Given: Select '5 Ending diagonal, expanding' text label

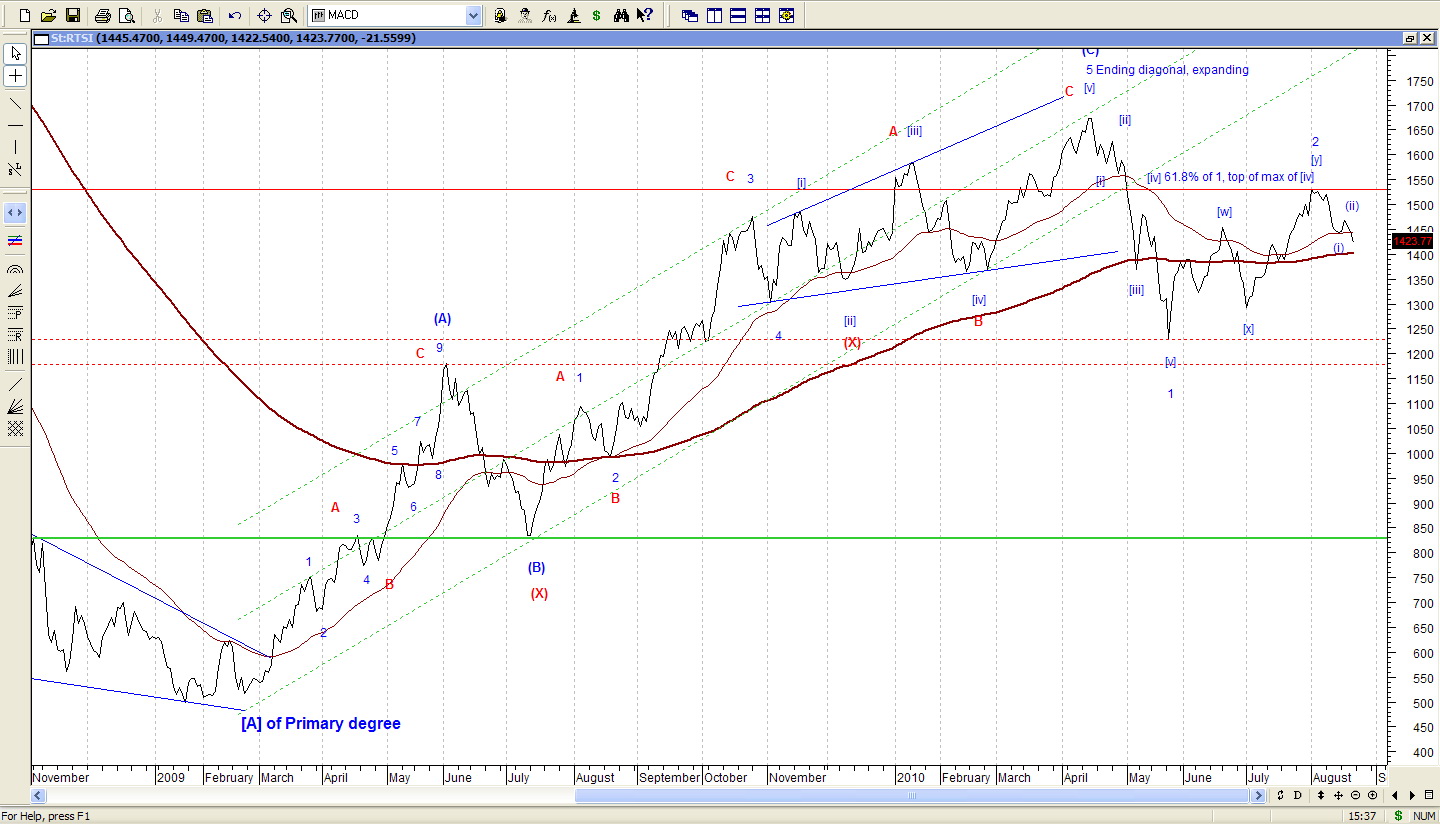Looking at the screenshot, I should coord(1167,70).
